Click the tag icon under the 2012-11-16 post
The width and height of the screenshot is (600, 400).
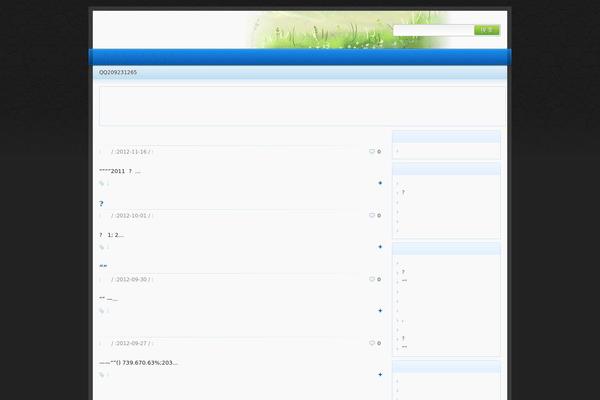click(x=102, y=183)
